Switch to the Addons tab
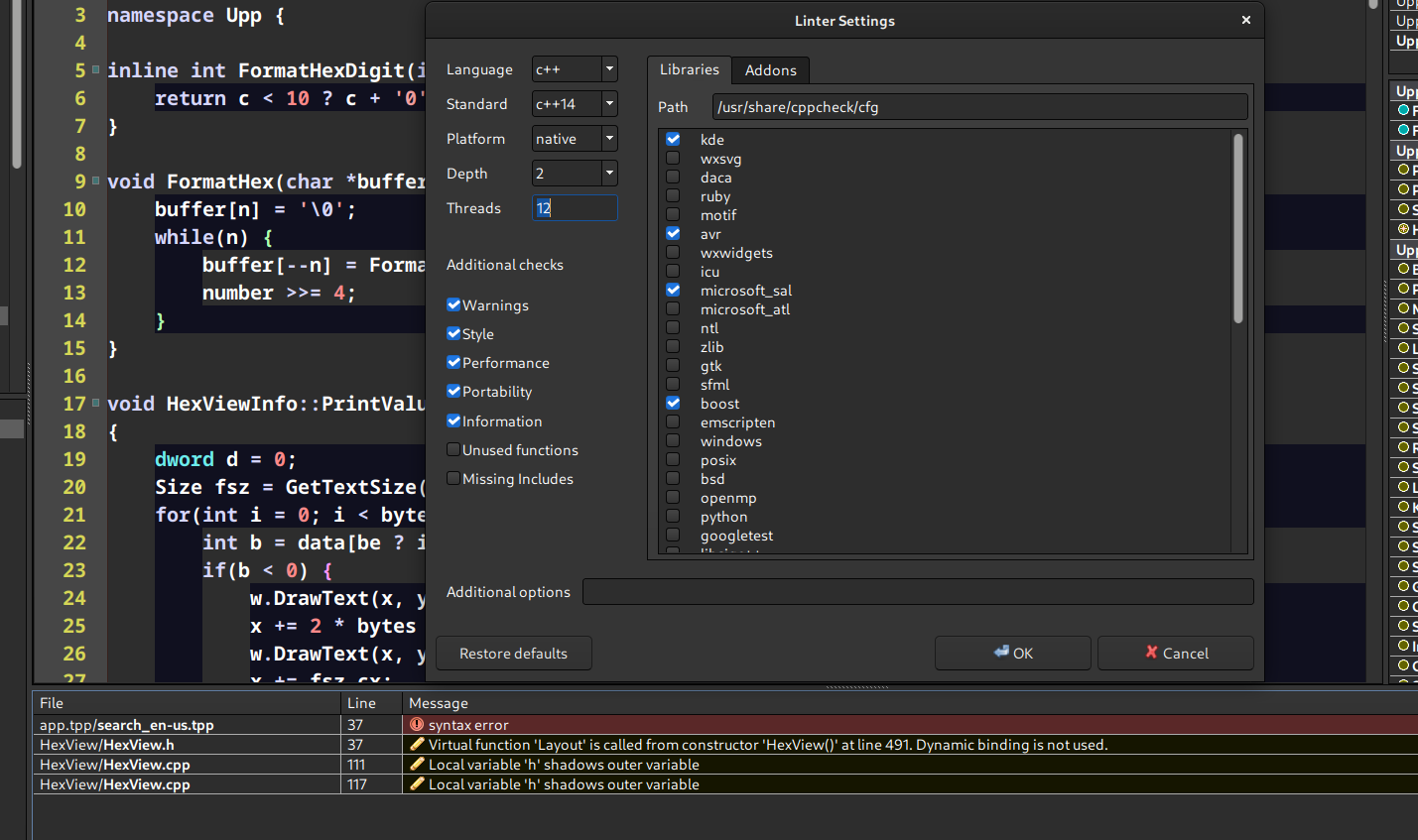This screenshot has width=1418, height=840. click(770, 70)
